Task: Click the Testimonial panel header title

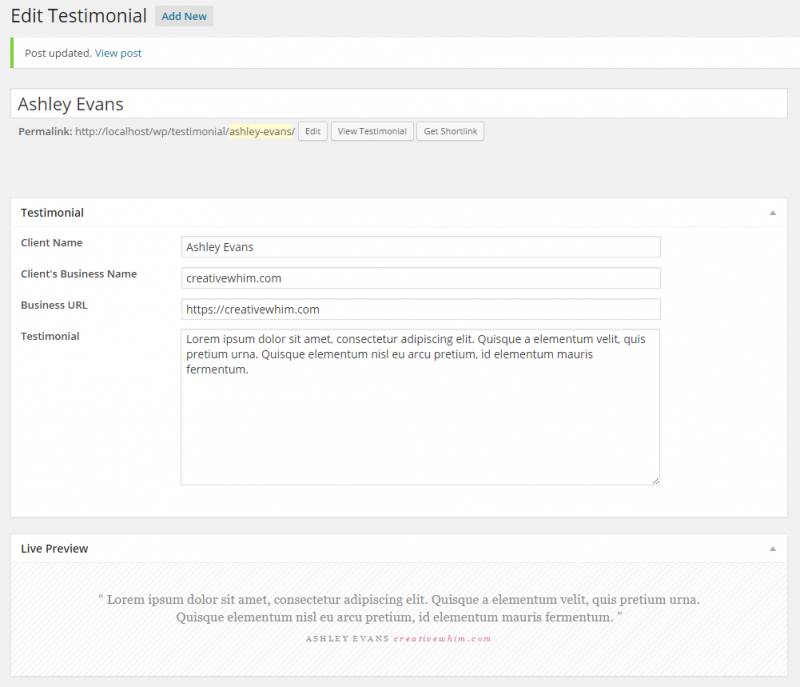Action: [52, 213]
